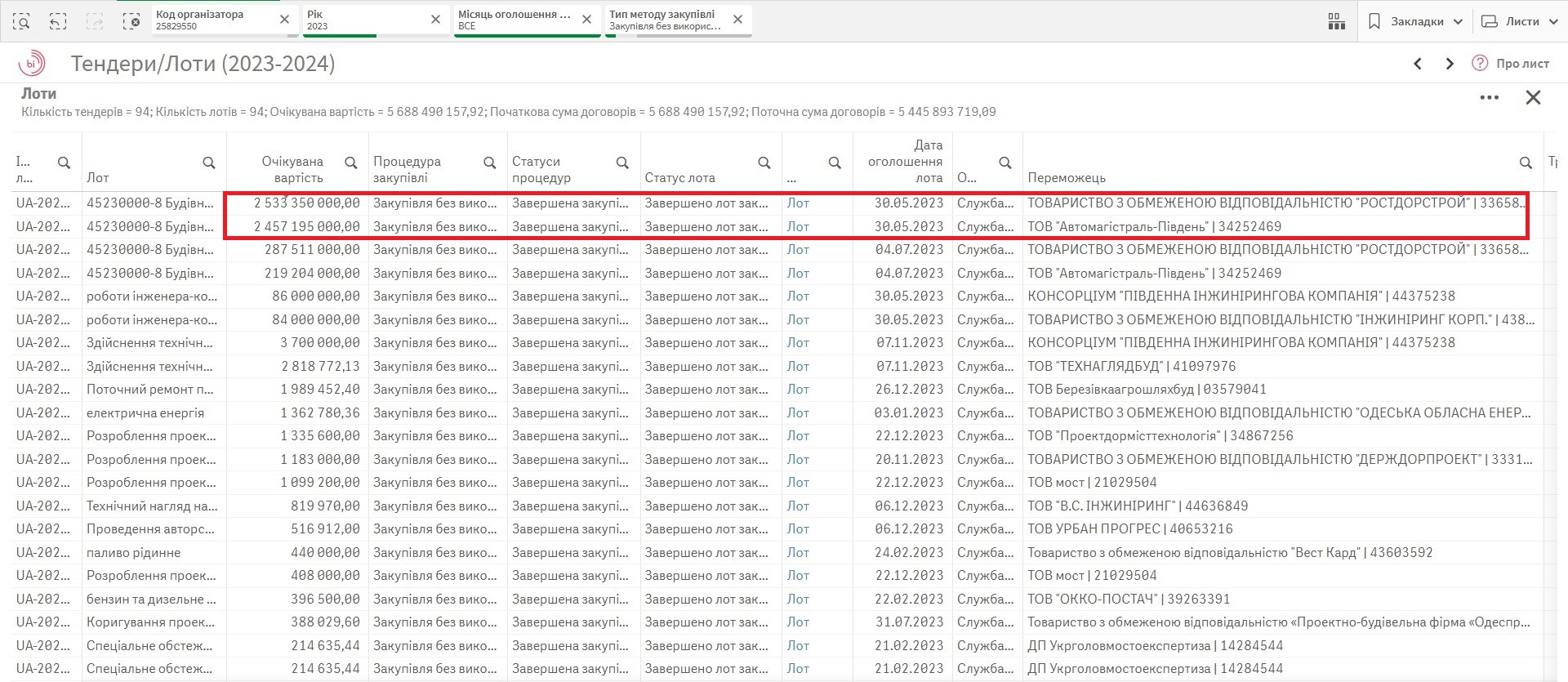Select winner Товариство "Вест Кард" cell

pos(1283,553)
